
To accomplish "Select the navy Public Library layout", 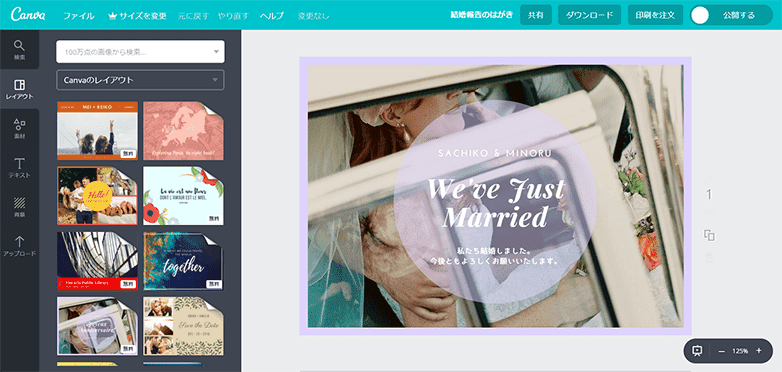I will 97,261.
